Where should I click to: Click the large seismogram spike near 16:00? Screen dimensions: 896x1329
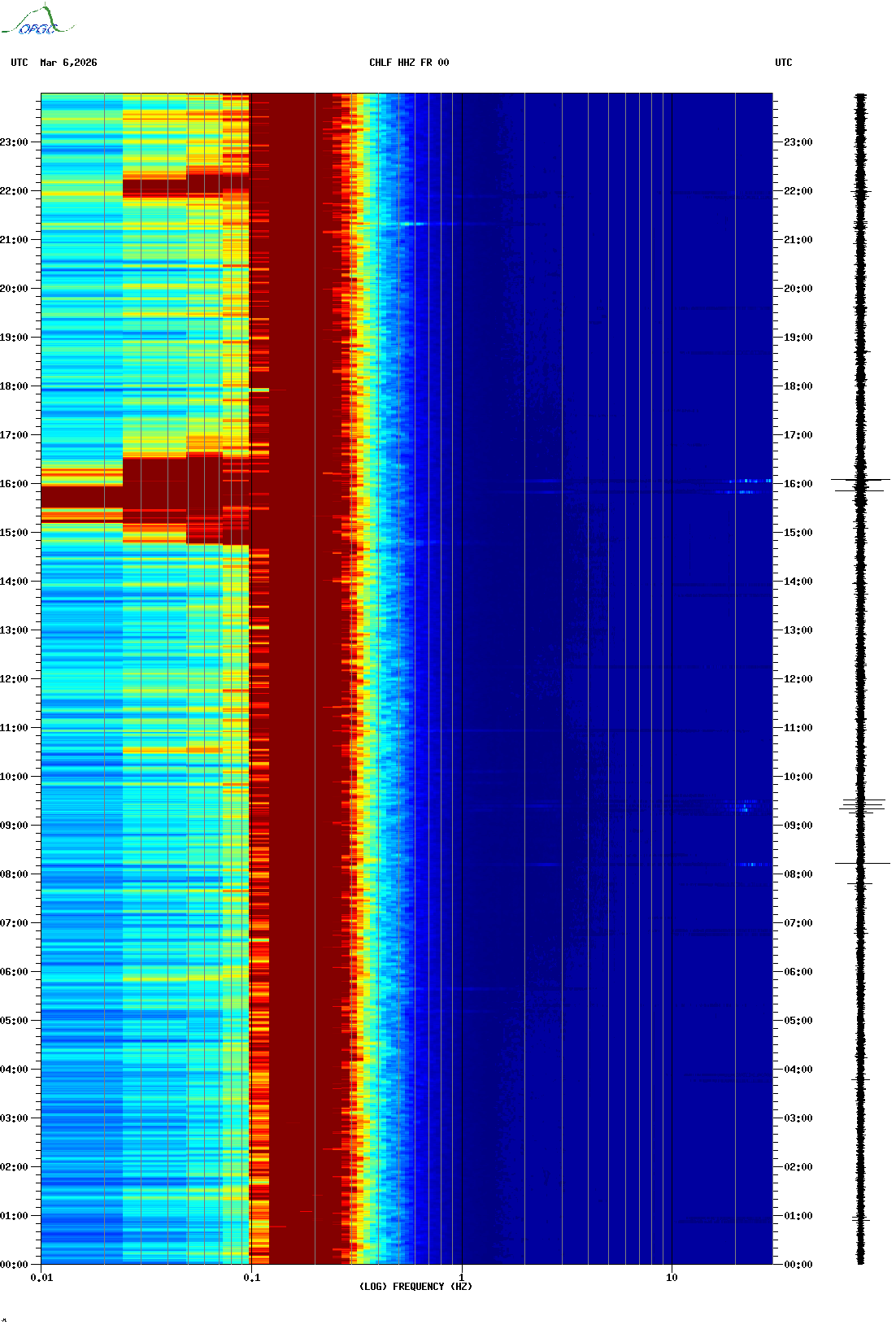(860, 481)
